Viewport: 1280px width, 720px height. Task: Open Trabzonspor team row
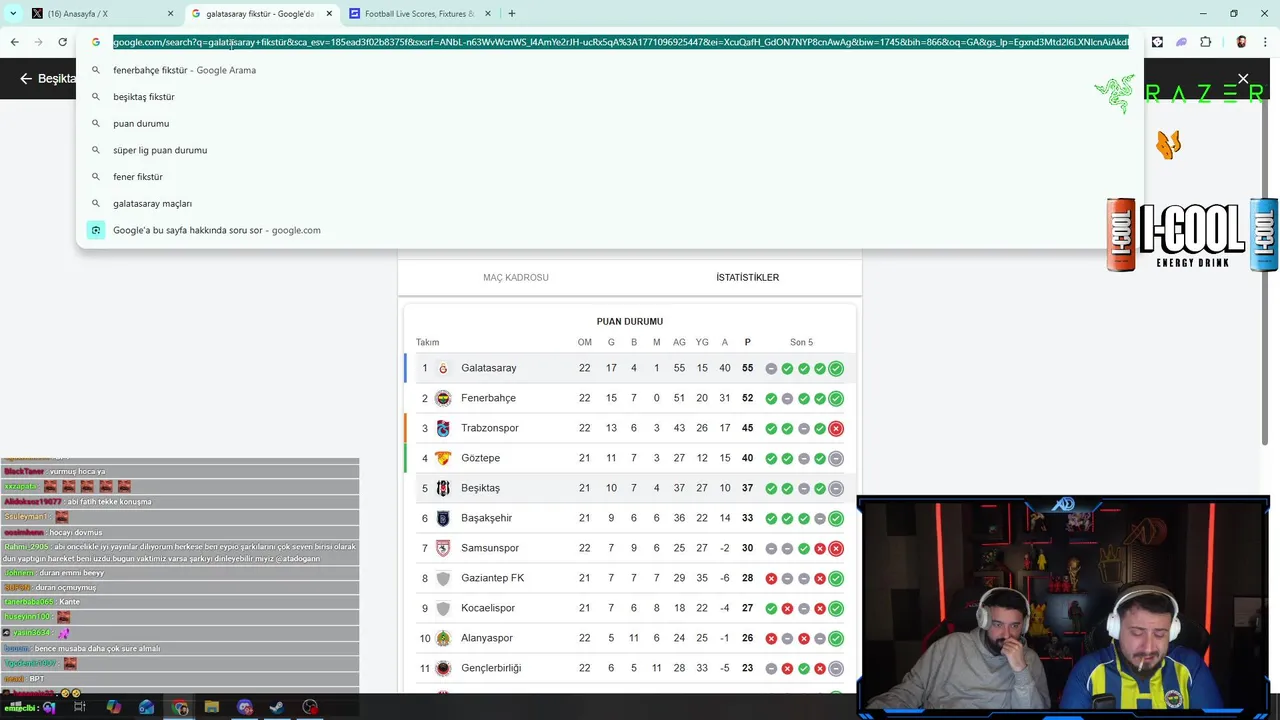click(x=630, y=428)
